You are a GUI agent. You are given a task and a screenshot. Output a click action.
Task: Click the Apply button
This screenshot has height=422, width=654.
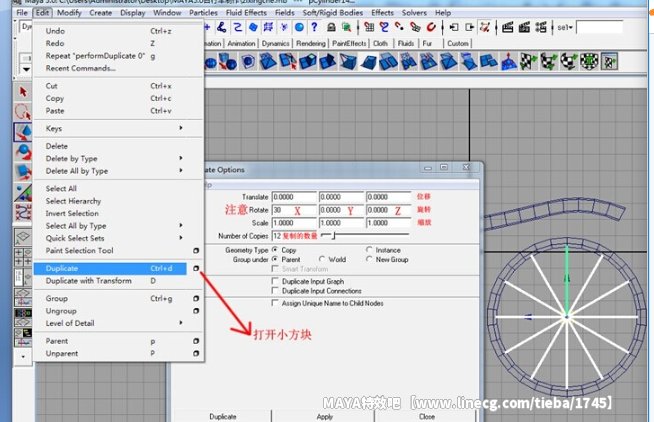324,417
